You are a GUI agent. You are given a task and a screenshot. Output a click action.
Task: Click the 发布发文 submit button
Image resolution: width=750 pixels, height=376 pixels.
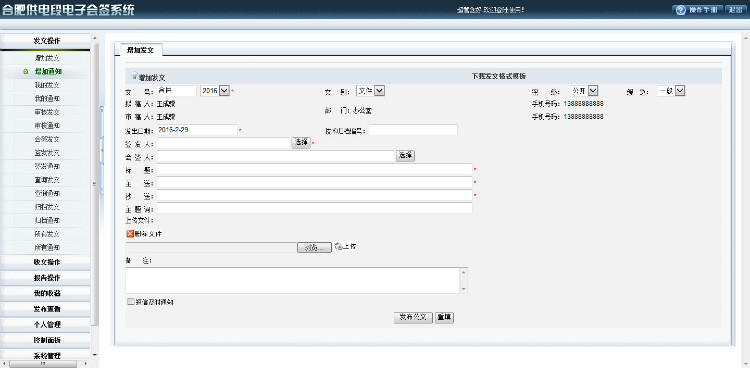click(x=413, y=318)
